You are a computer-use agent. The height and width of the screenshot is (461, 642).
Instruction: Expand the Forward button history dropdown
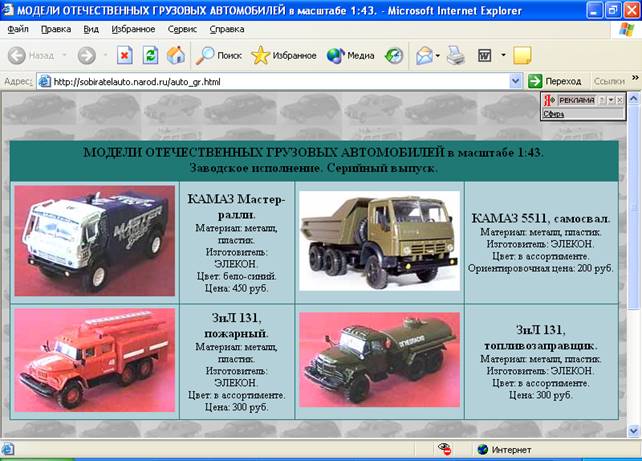tap(105, 55)
